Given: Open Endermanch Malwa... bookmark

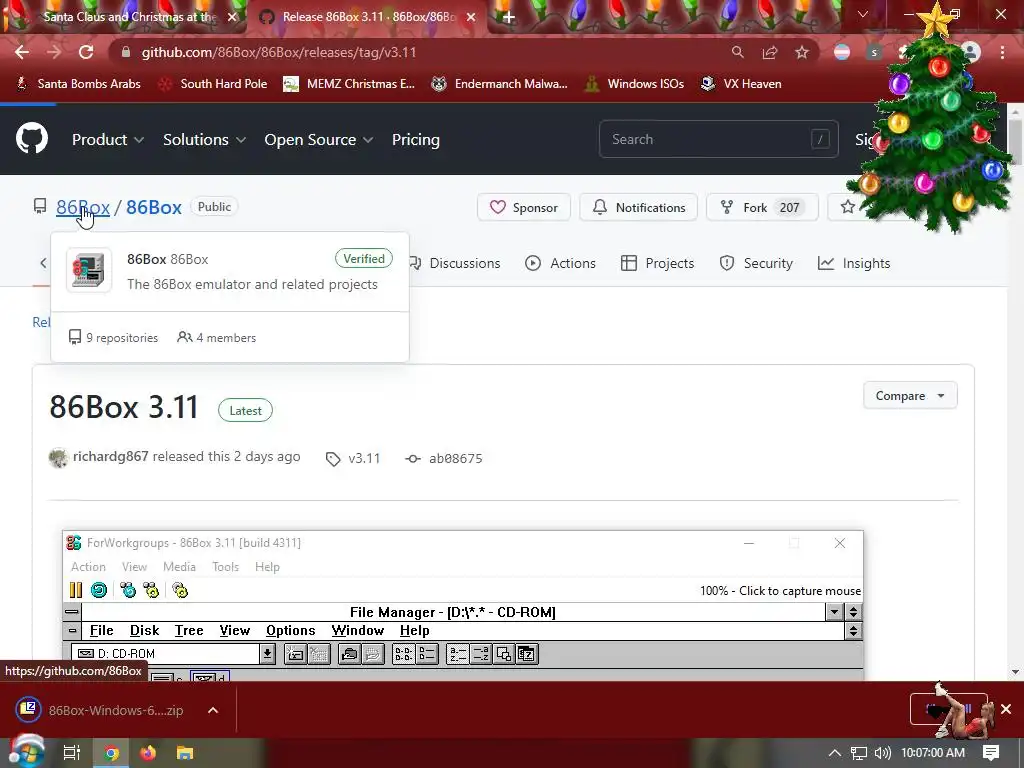Looking at the screenshot, I should pyautogui.click(x=500, y=84).
